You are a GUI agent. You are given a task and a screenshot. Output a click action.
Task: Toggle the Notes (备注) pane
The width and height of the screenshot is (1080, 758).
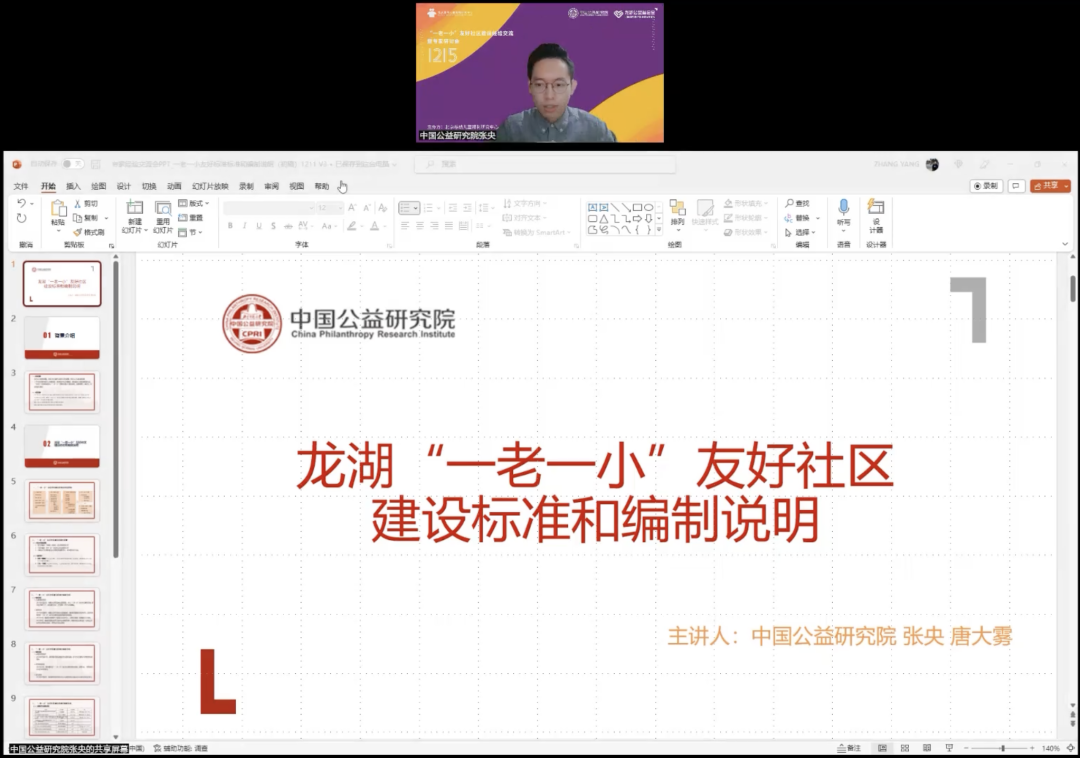click(849, 748)
